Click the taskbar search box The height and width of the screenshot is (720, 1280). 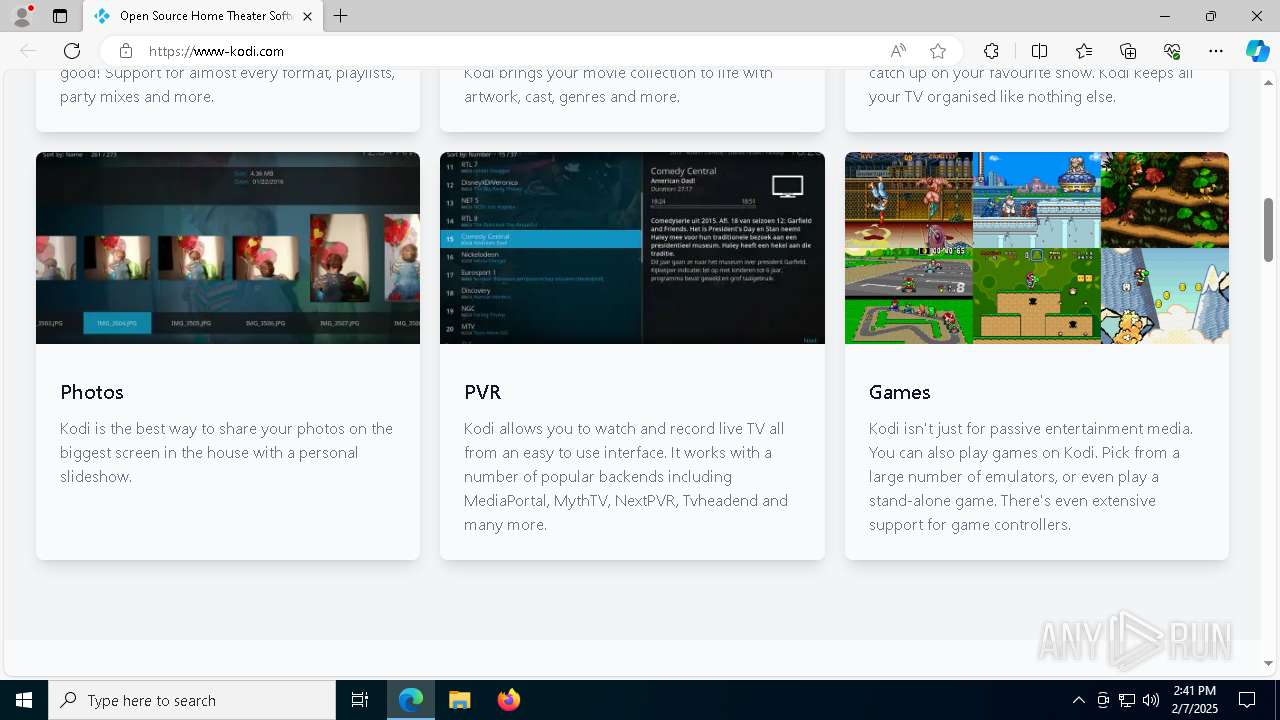pyautogui.click(x=192, y=700)
